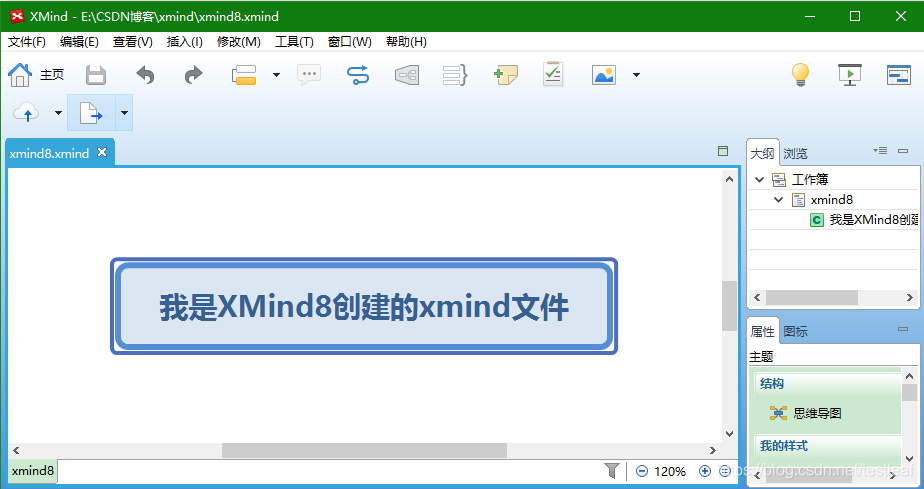Image resolution: width=924 pixels, height=489 pixels.
Task: Launch presentation mode
Action: pyautogui.click(x=850, y=75)
